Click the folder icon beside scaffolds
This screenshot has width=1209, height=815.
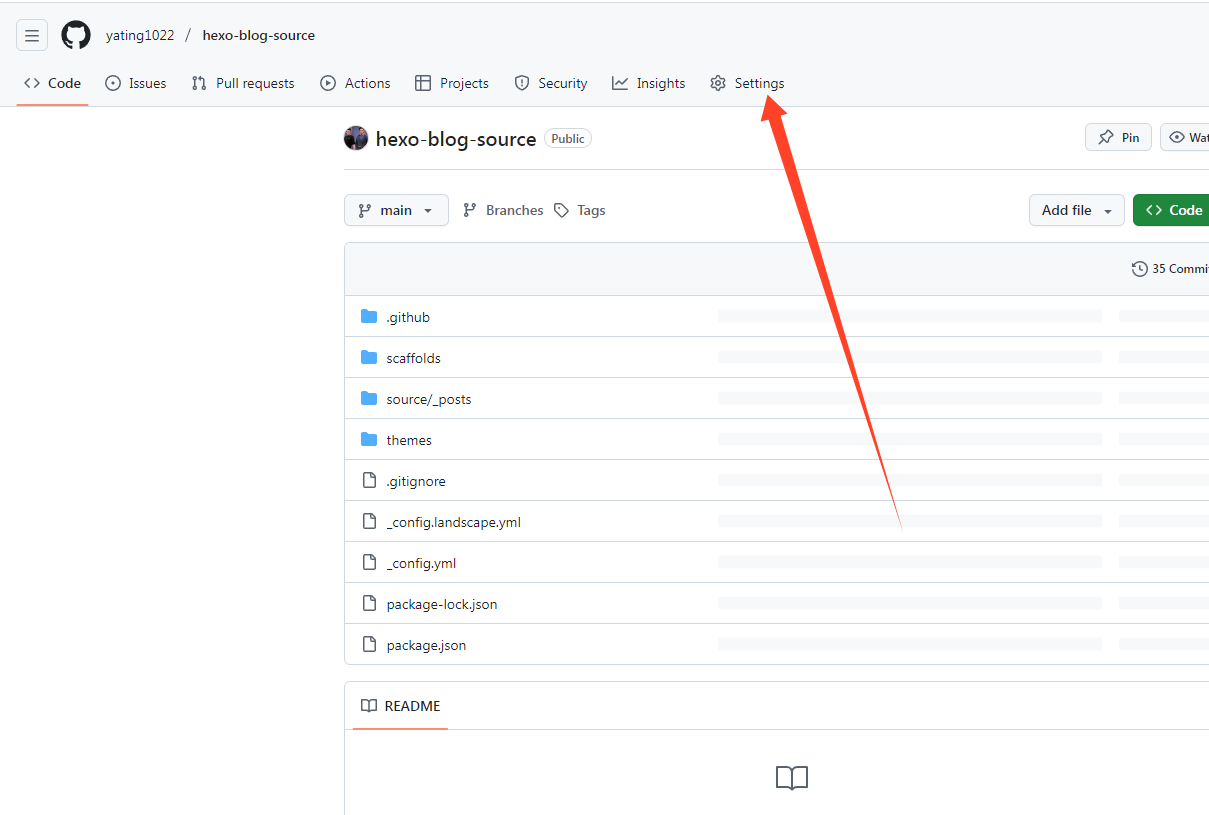[369, 357]
